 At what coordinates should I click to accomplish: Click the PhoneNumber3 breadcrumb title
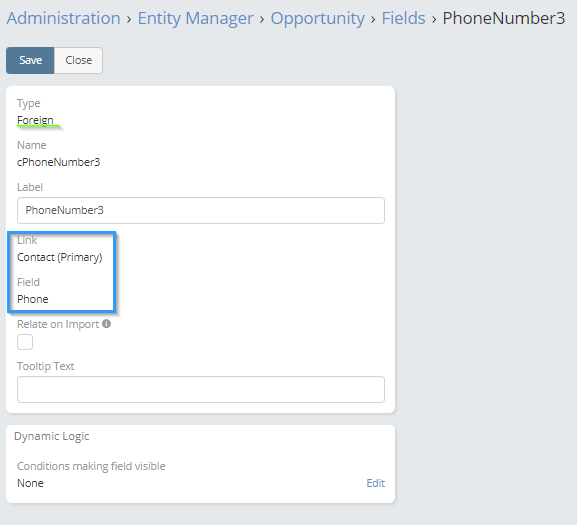[x=504, y=18]
